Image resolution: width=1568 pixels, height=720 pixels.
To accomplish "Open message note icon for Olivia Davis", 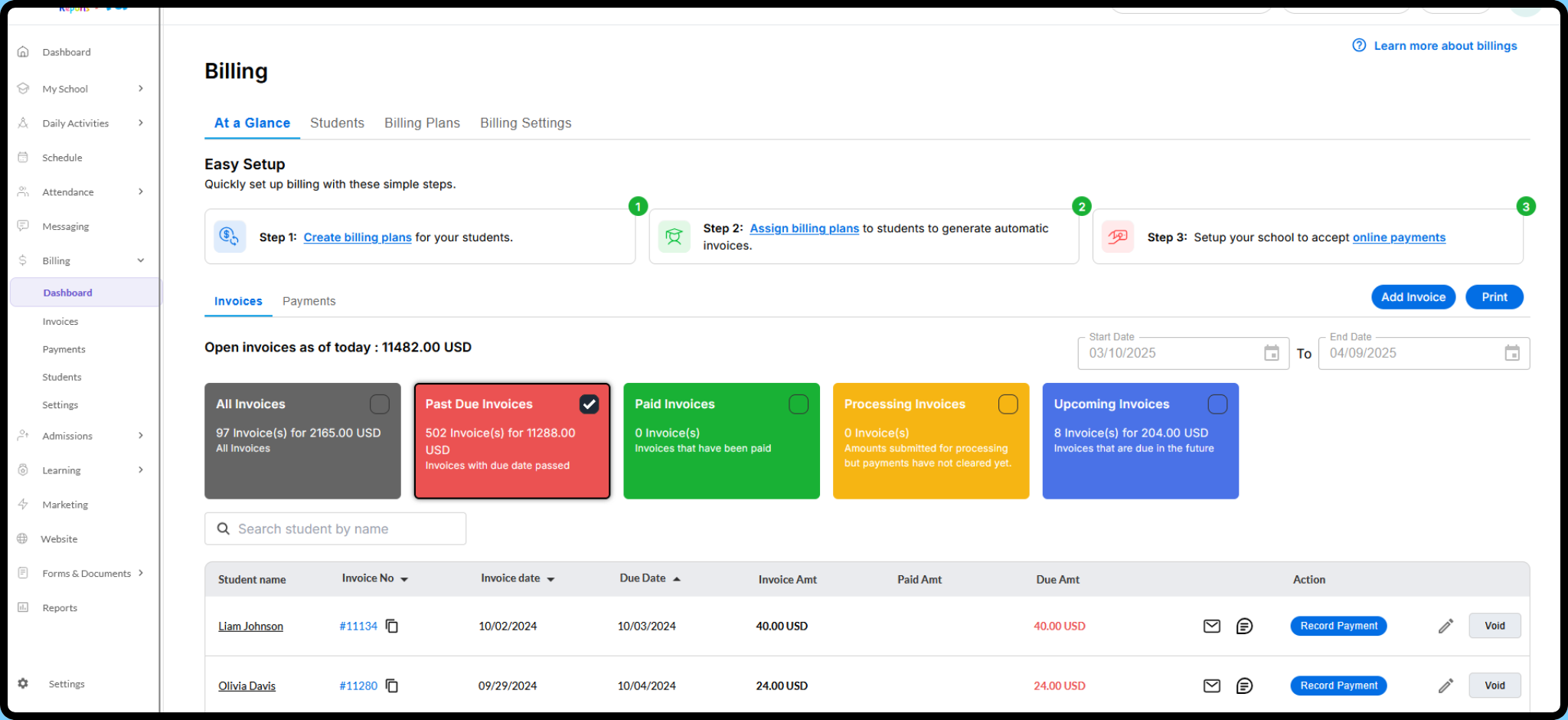I will pyautogui.click(x=1245, y=686).
